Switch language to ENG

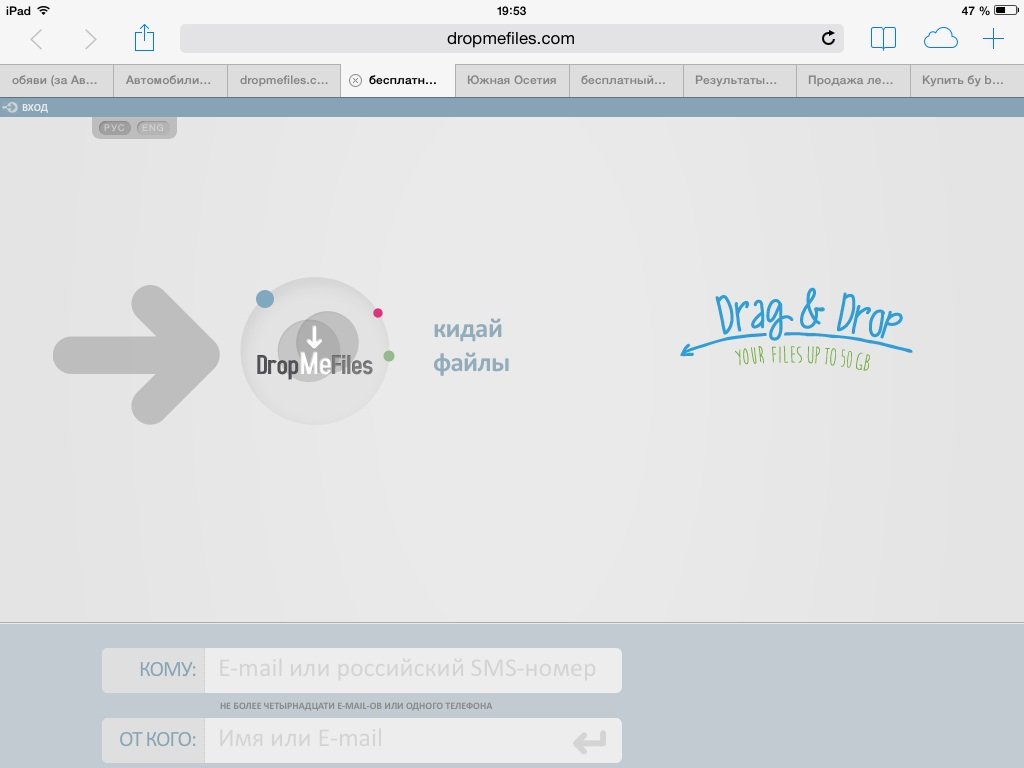152,128
